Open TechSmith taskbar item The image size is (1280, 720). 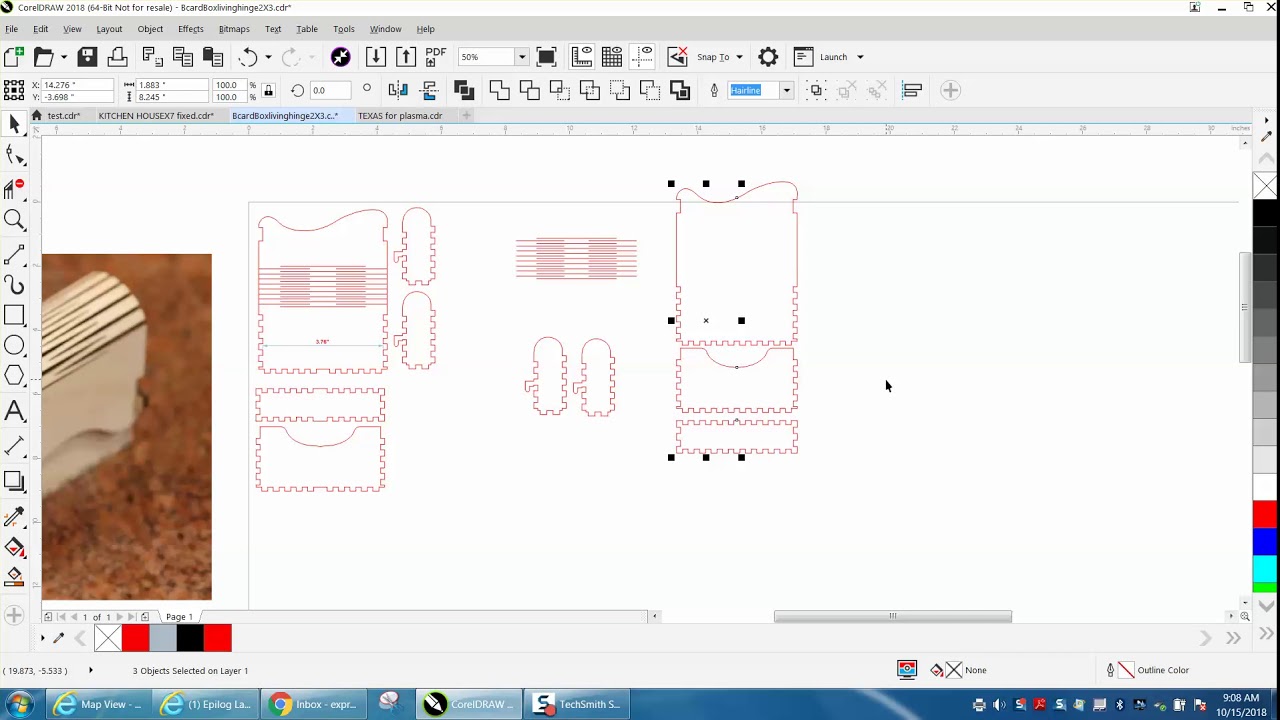pyautogui.click(x=578, y=704)
